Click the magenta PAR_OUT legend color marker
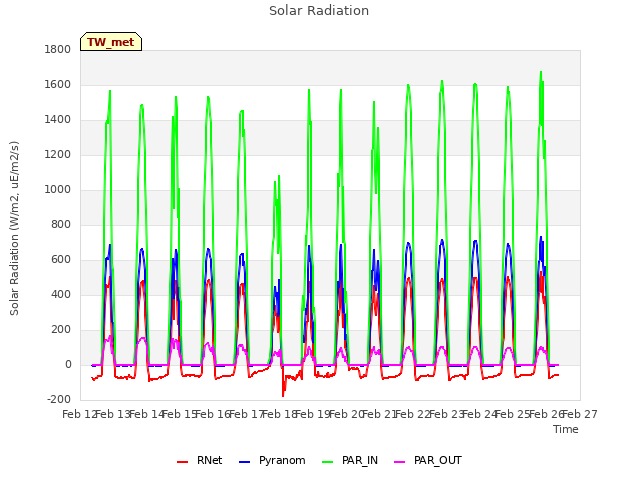 400,462
